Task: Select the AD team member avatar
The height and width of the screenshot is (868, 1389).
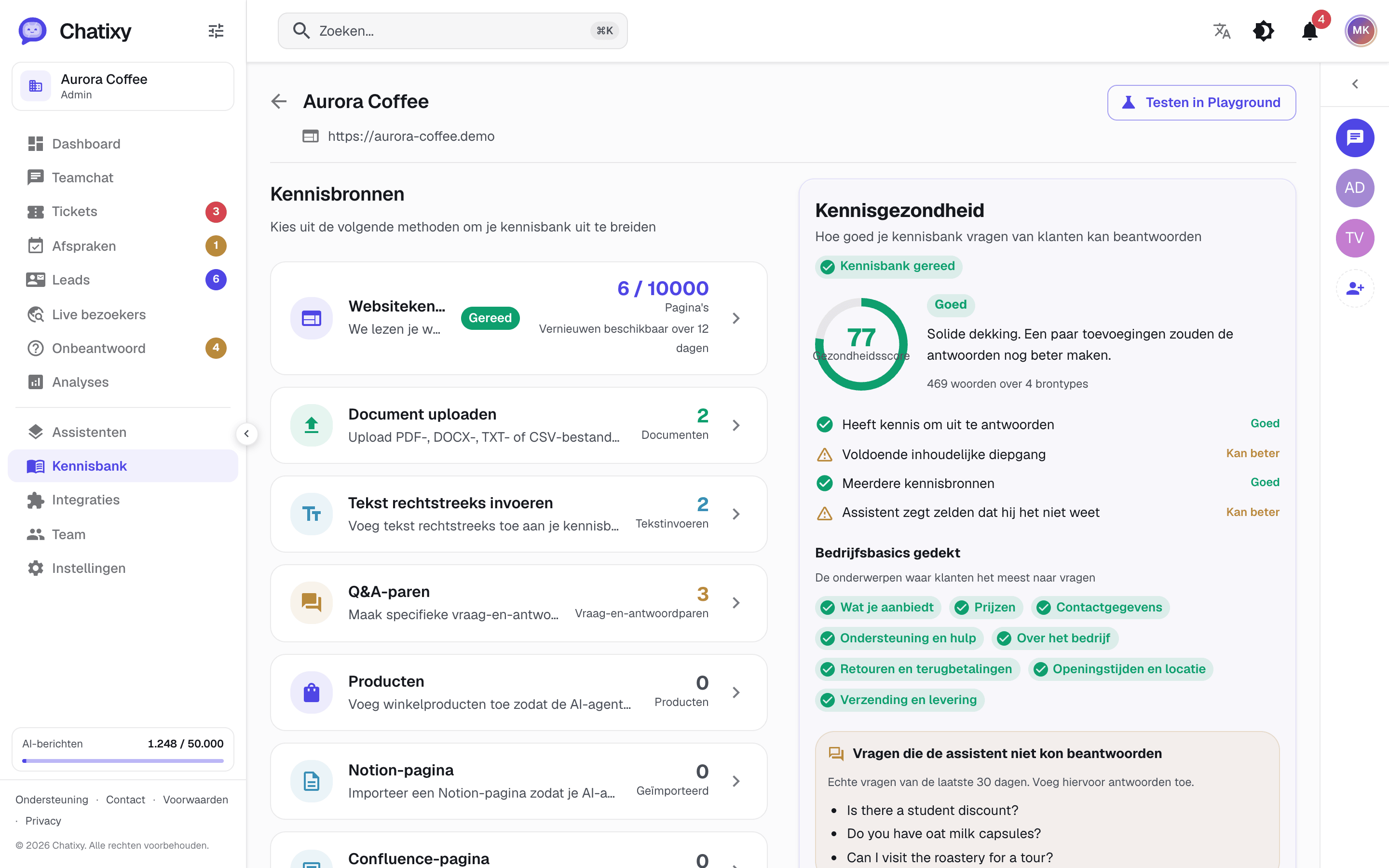Action: [x=1355, y=188]
